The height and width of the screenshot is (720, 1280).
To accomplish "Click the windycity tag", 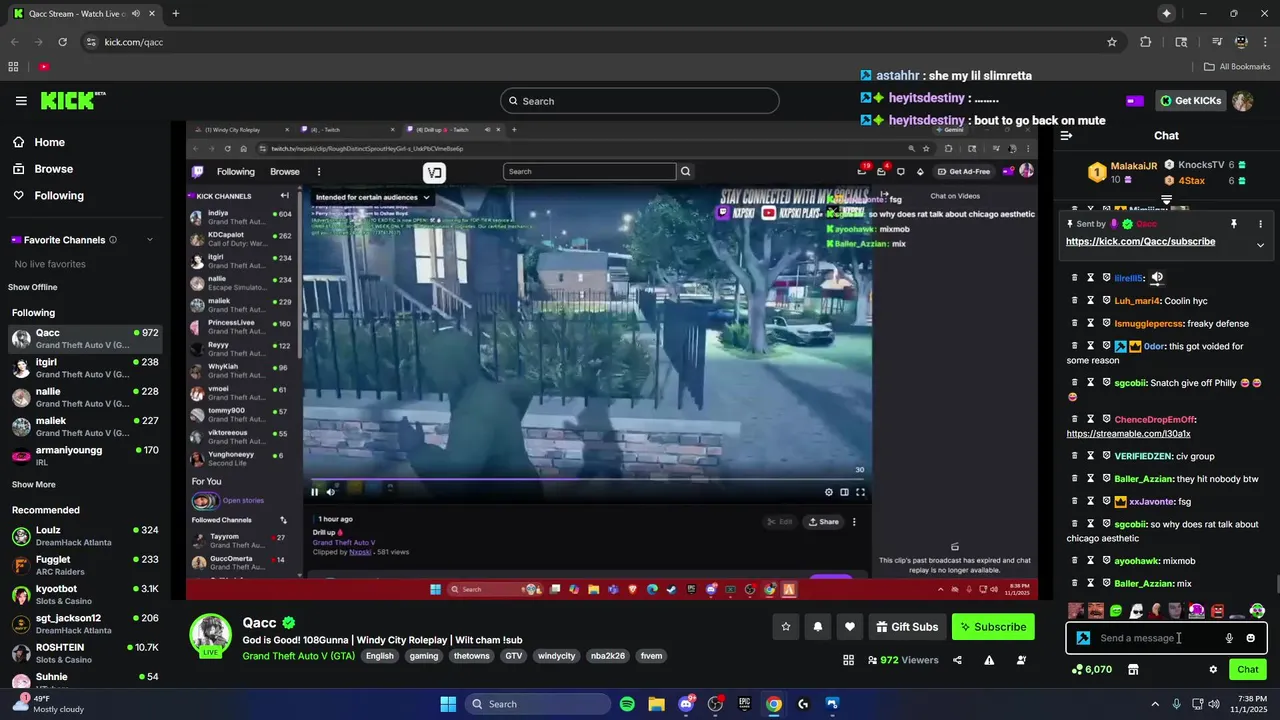I will click(x=555, y=656).
